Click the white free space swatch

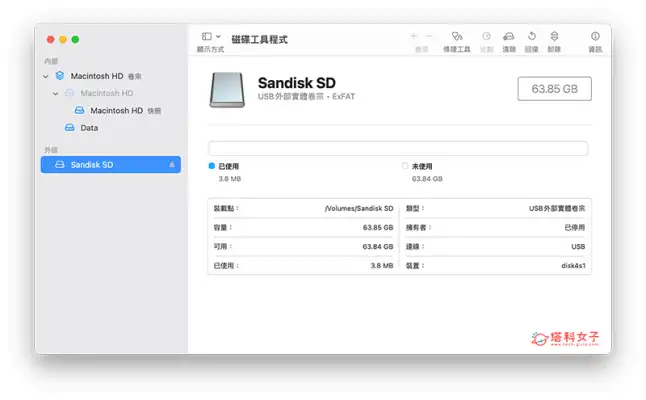405,166
